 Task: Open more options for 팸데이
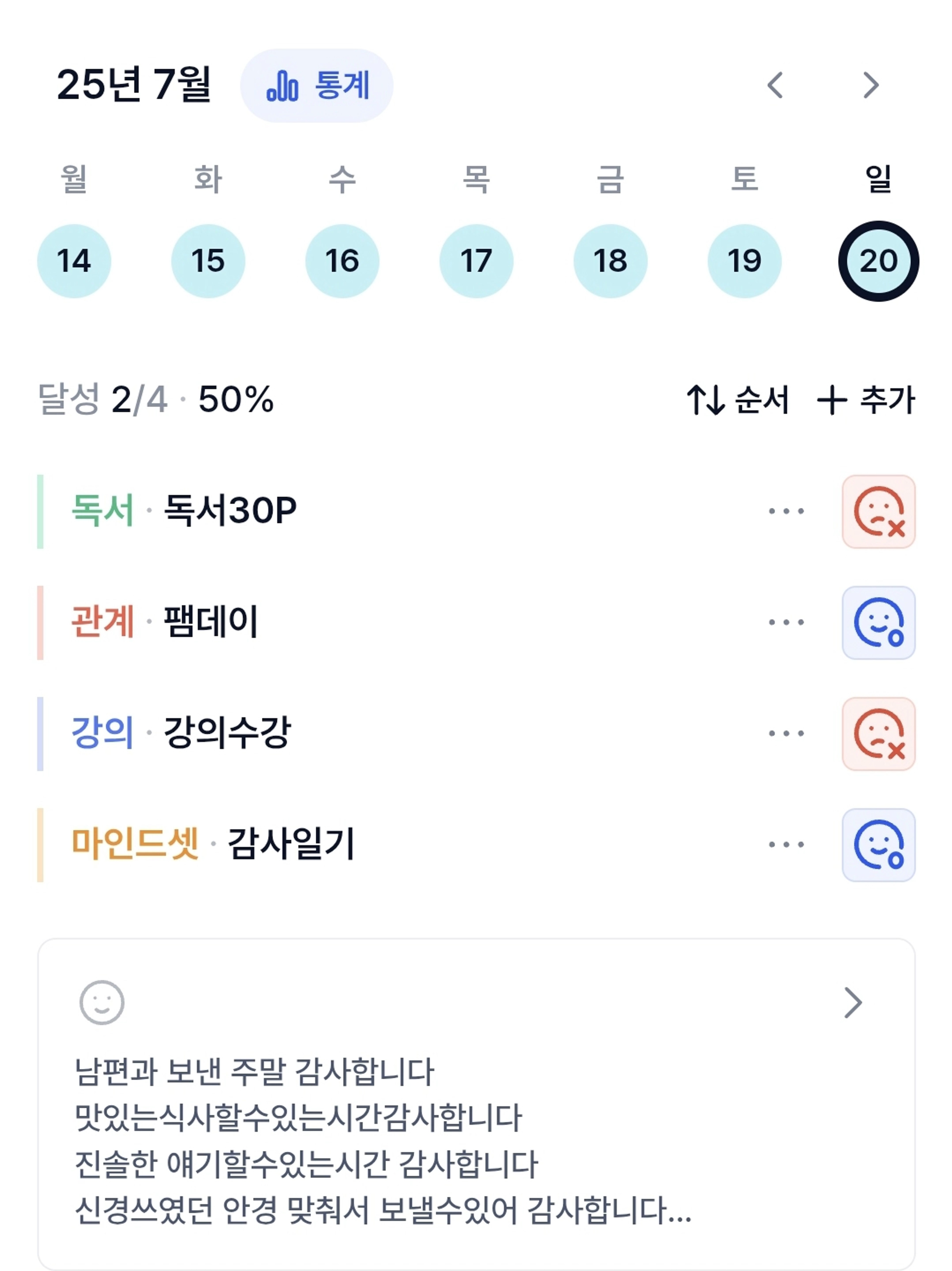pyautogui.click(x=786, y=622)
